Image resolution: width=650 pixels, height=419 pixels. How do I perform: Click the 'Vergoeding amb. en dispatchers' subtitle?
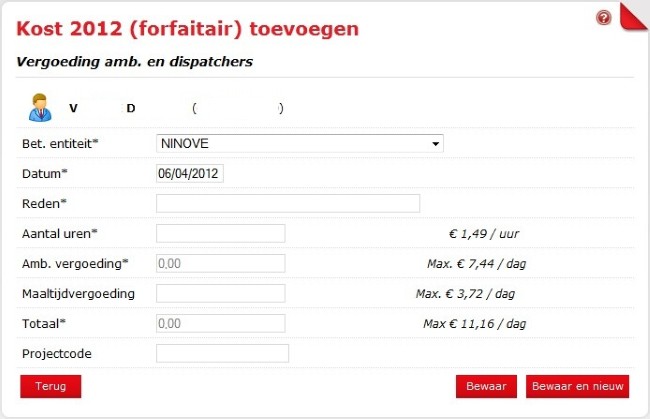(134, 62)
